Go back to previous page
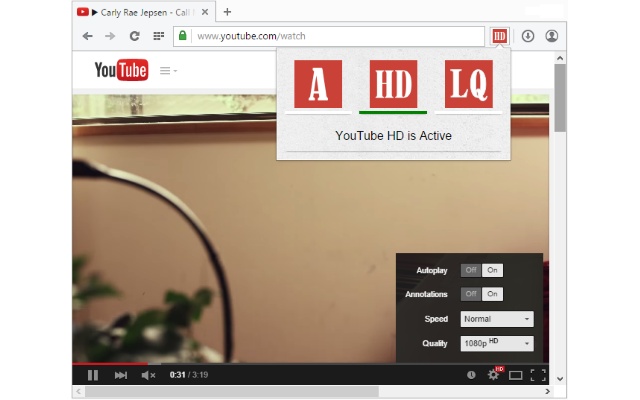The height and width of the screenshot is (400, 640). [x=87, y=36]
